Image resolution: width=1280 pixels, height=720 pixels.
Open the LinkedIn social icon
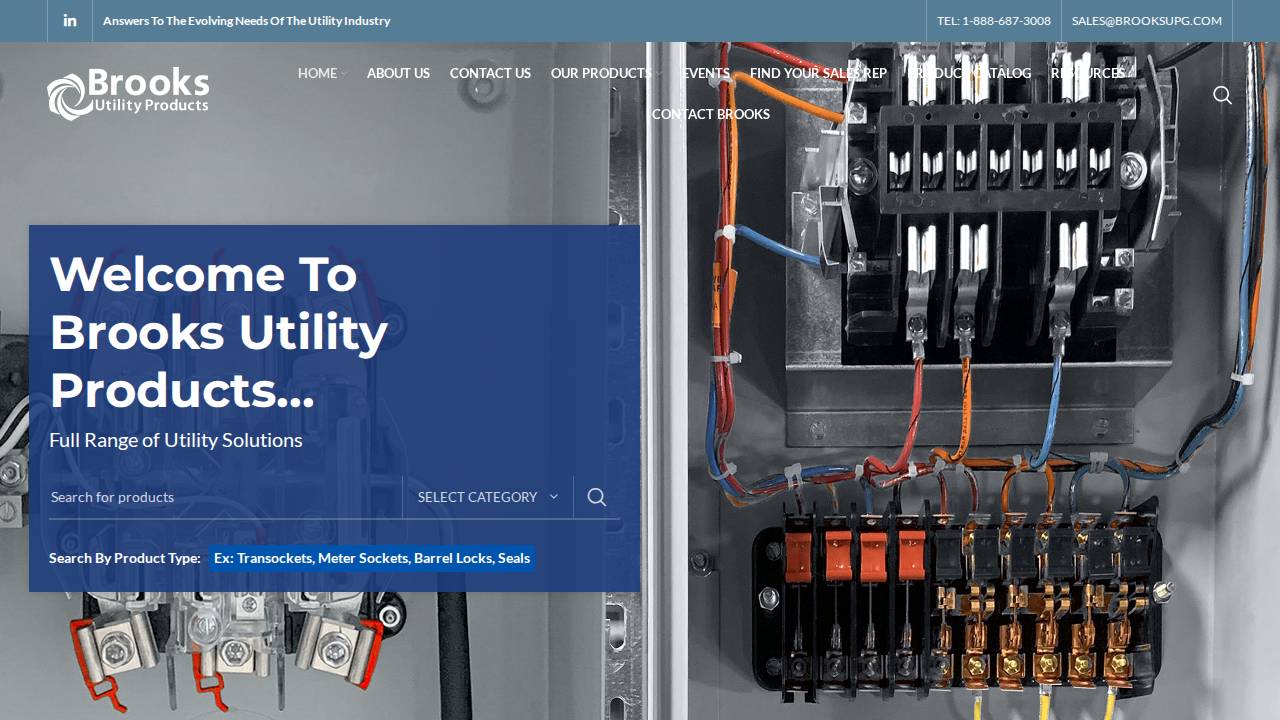point(70,20)
